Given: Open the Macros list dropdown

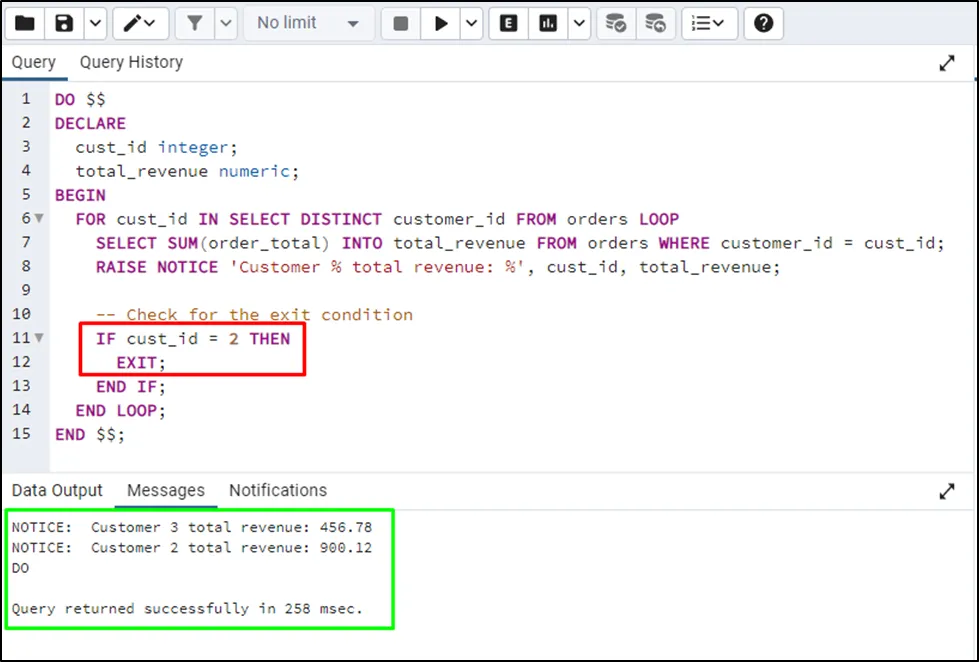Looking at the screenshot, I should [709, 23].
